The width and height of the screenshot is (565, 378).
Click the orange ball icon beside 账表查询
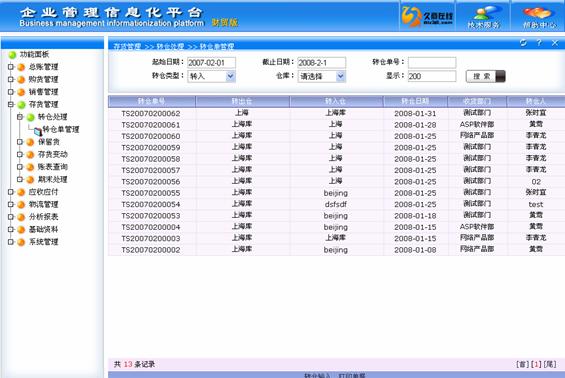(x=31, y=167)
